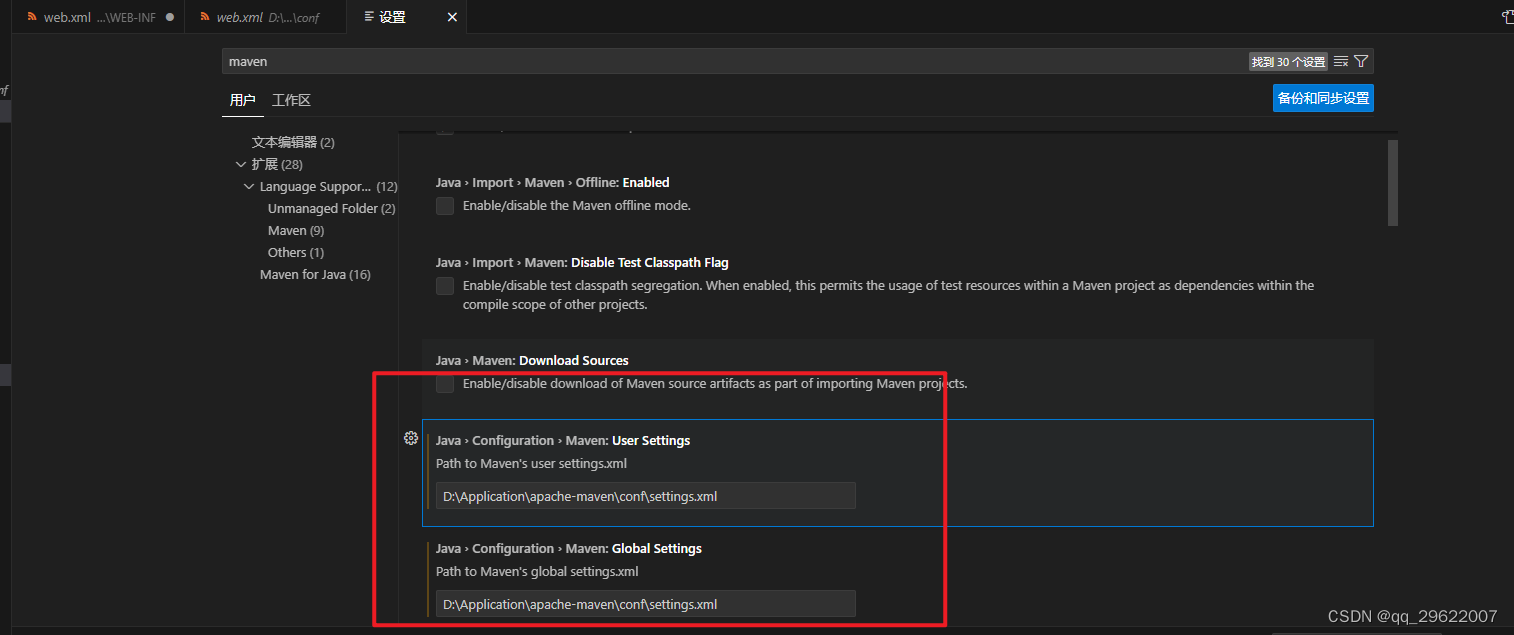Toggle Disable Test Classpath Flag checkbox
Image resolution: width=1514 pixels, height=635 pixels.
445,286
